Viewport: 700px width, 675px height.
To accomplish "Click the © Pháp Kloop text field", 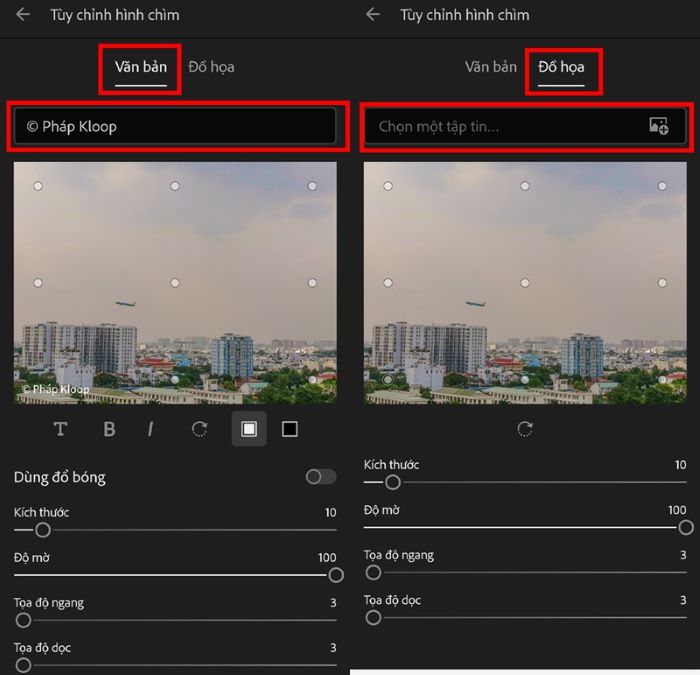I will tap(175, 126).
